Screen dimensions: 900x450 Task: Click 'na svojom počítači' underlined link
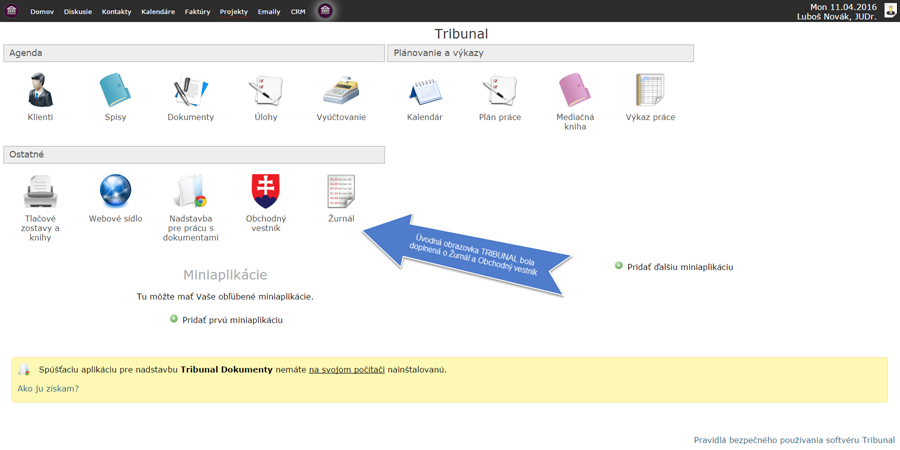click(347, 370)
